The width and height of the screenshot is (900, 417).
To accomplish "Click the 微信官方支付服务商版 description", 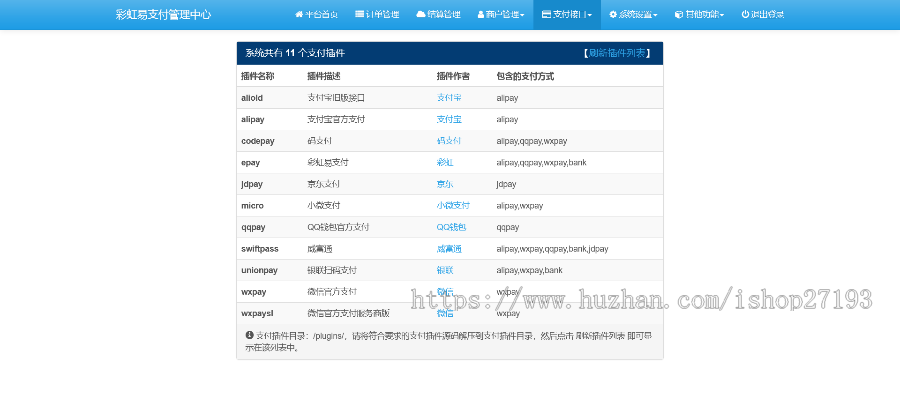I will coord(348,314).
